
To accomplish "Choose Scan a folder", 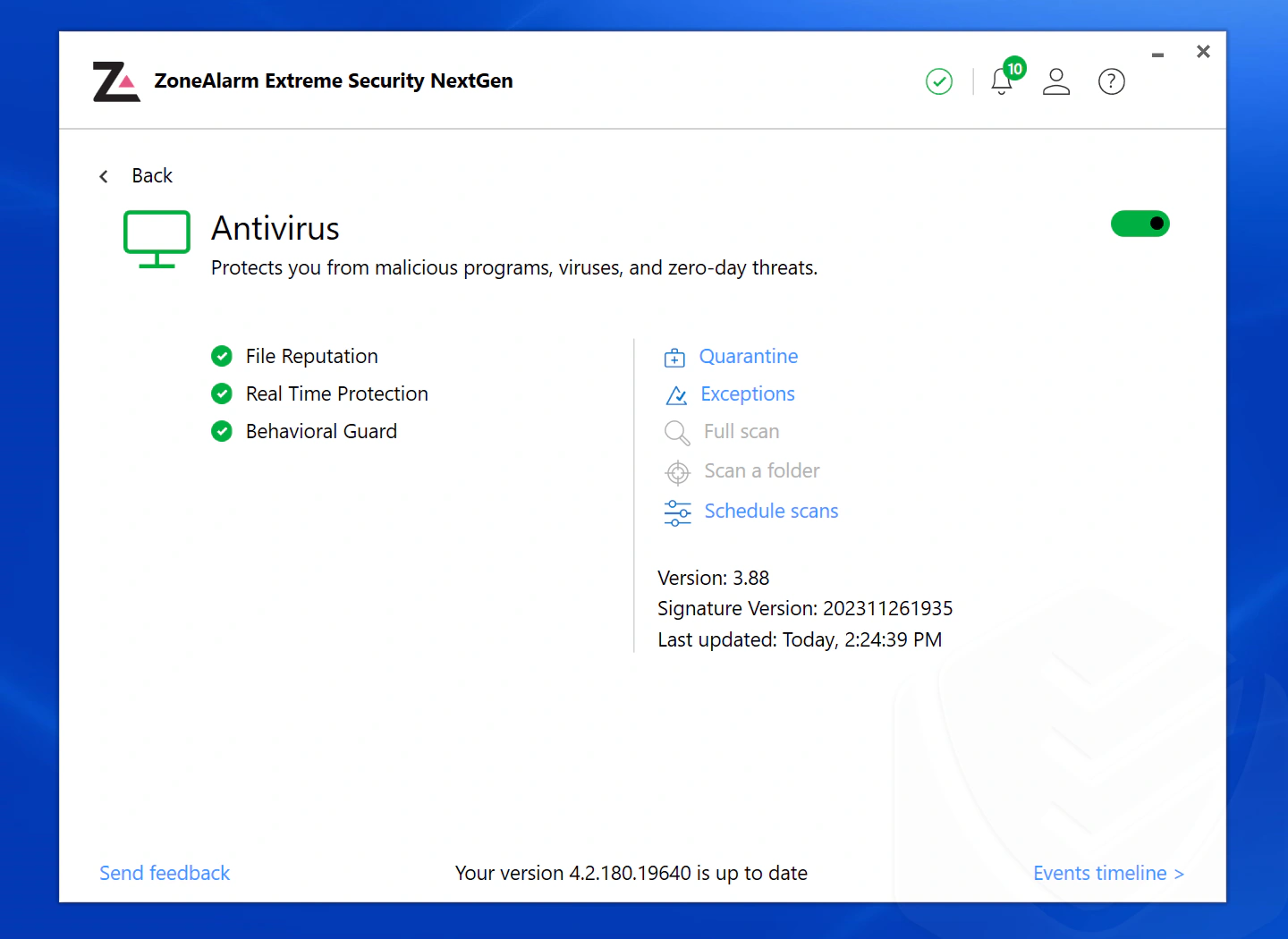I will pyautogui.click(x=762, y=471).
